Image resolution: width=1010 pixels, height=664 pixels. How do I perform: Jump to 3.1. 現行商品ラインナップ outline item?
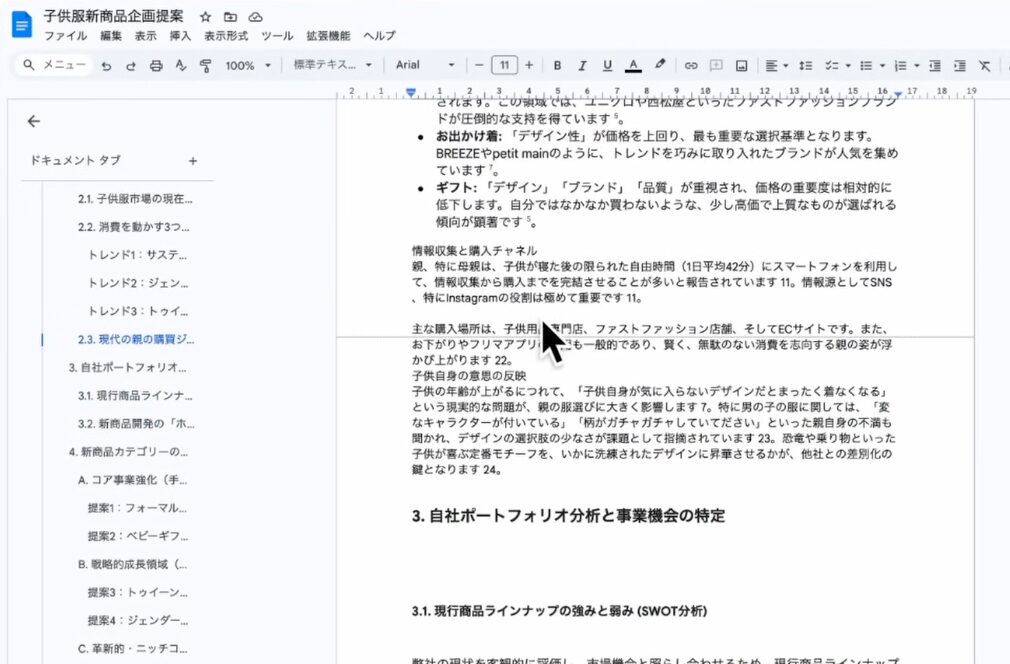pyautogui.click(x=135, y=395)
